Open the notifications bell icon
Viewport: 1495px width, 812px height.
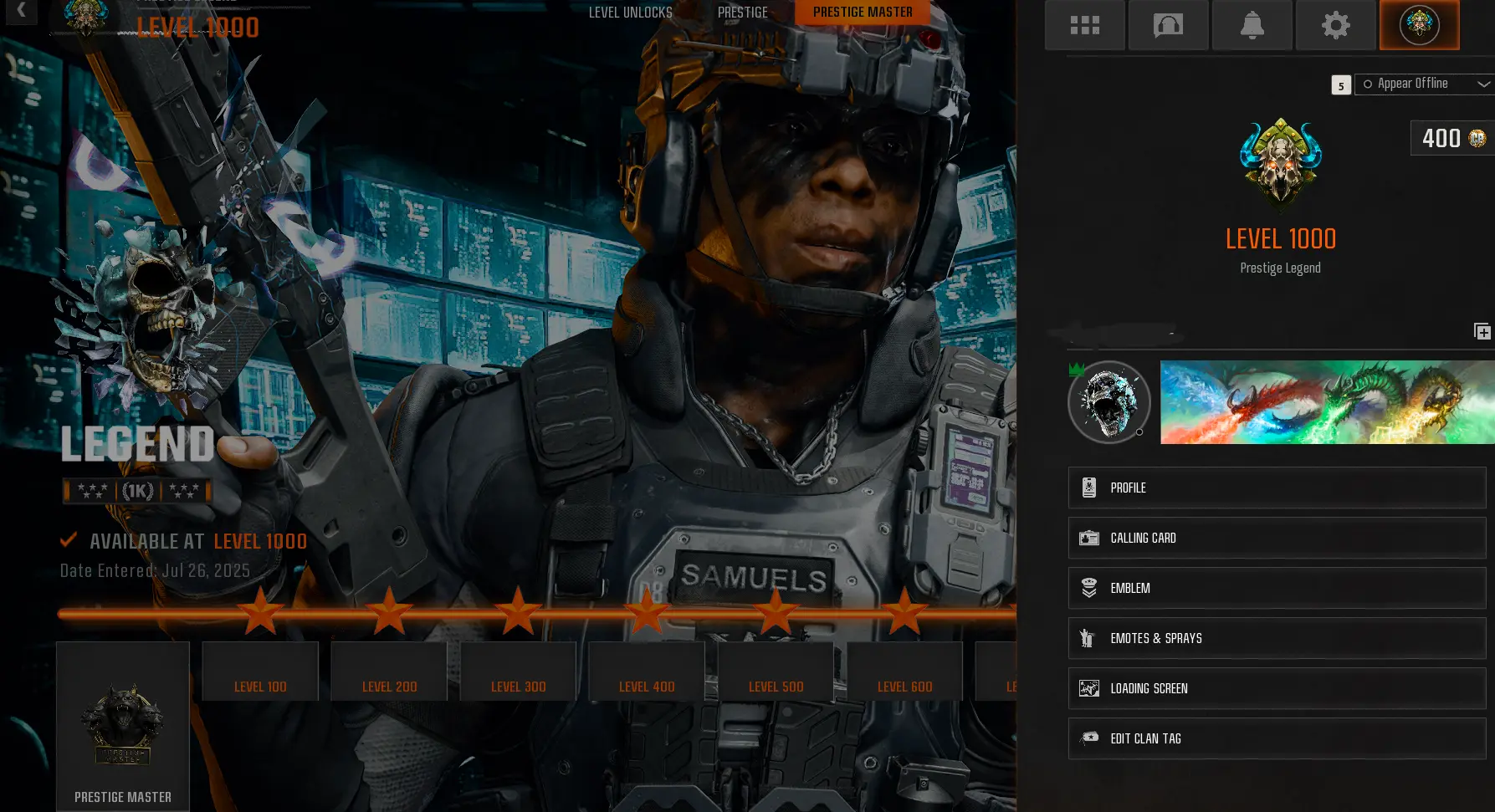click(x=1252, y=25)
